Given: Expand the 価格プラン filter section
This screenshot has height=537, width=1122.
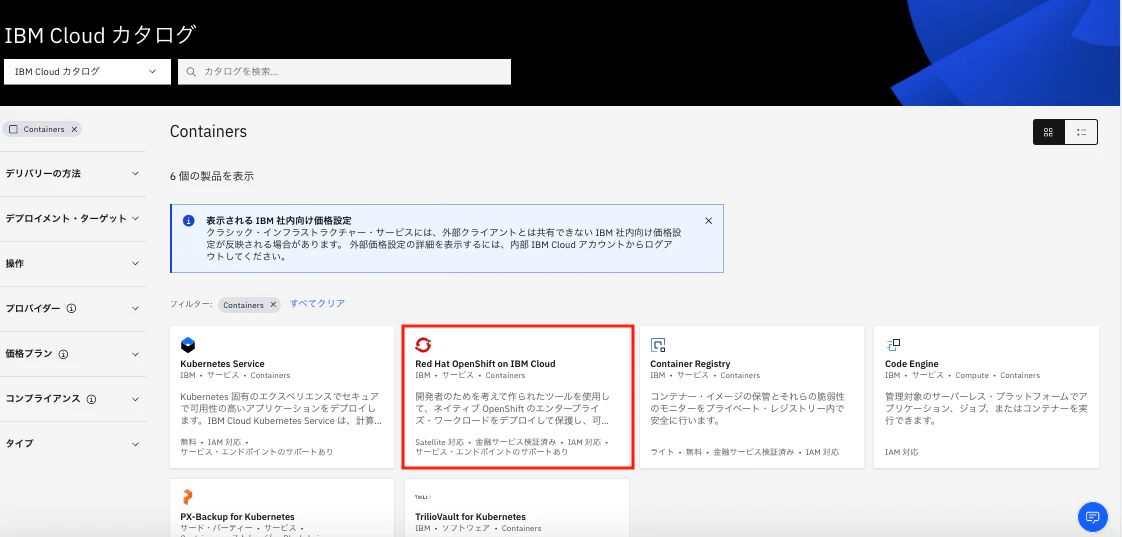Looking at the screenshot, I should tap(73, 354).
